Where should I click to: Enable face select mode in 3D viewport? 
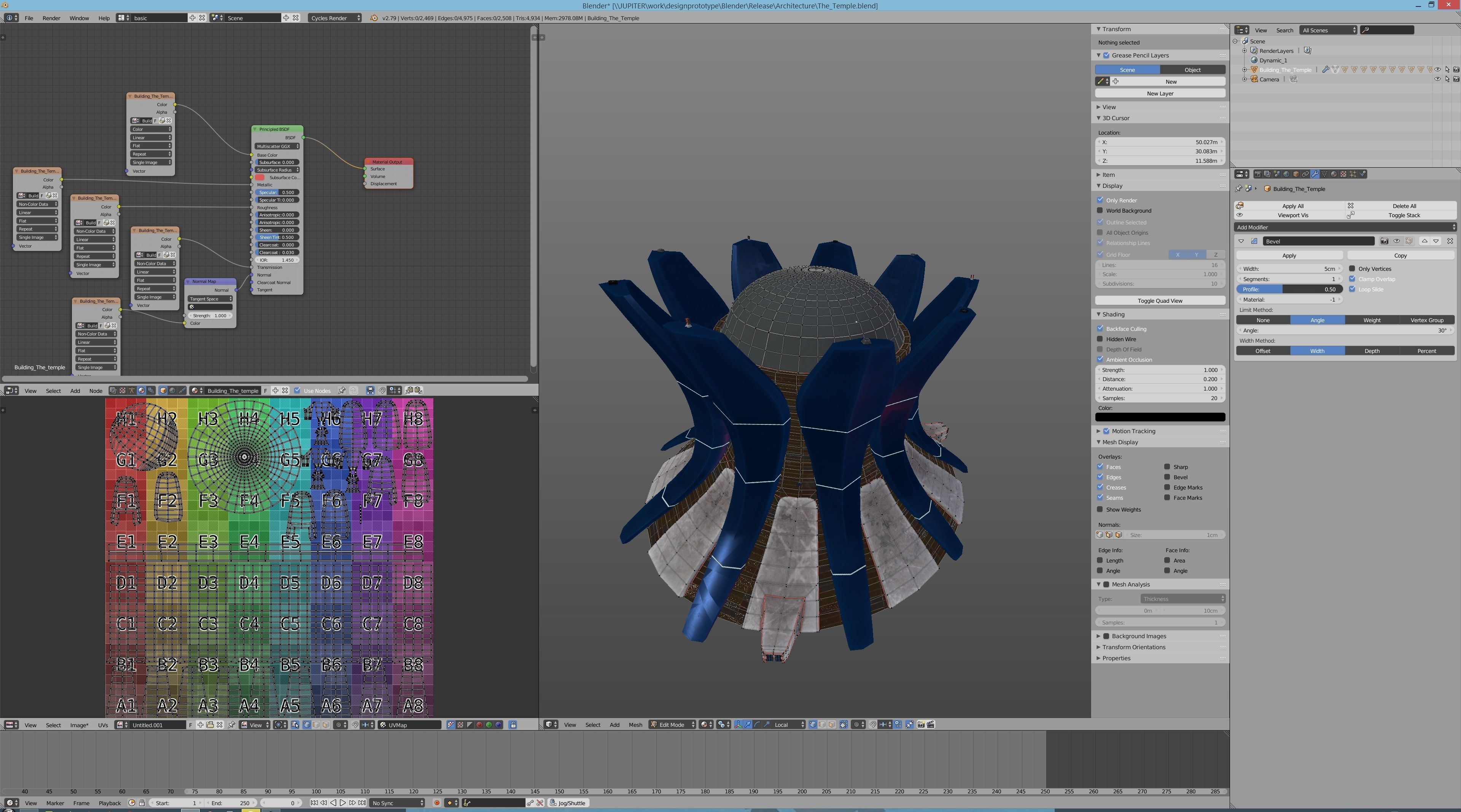coord(831,725)
